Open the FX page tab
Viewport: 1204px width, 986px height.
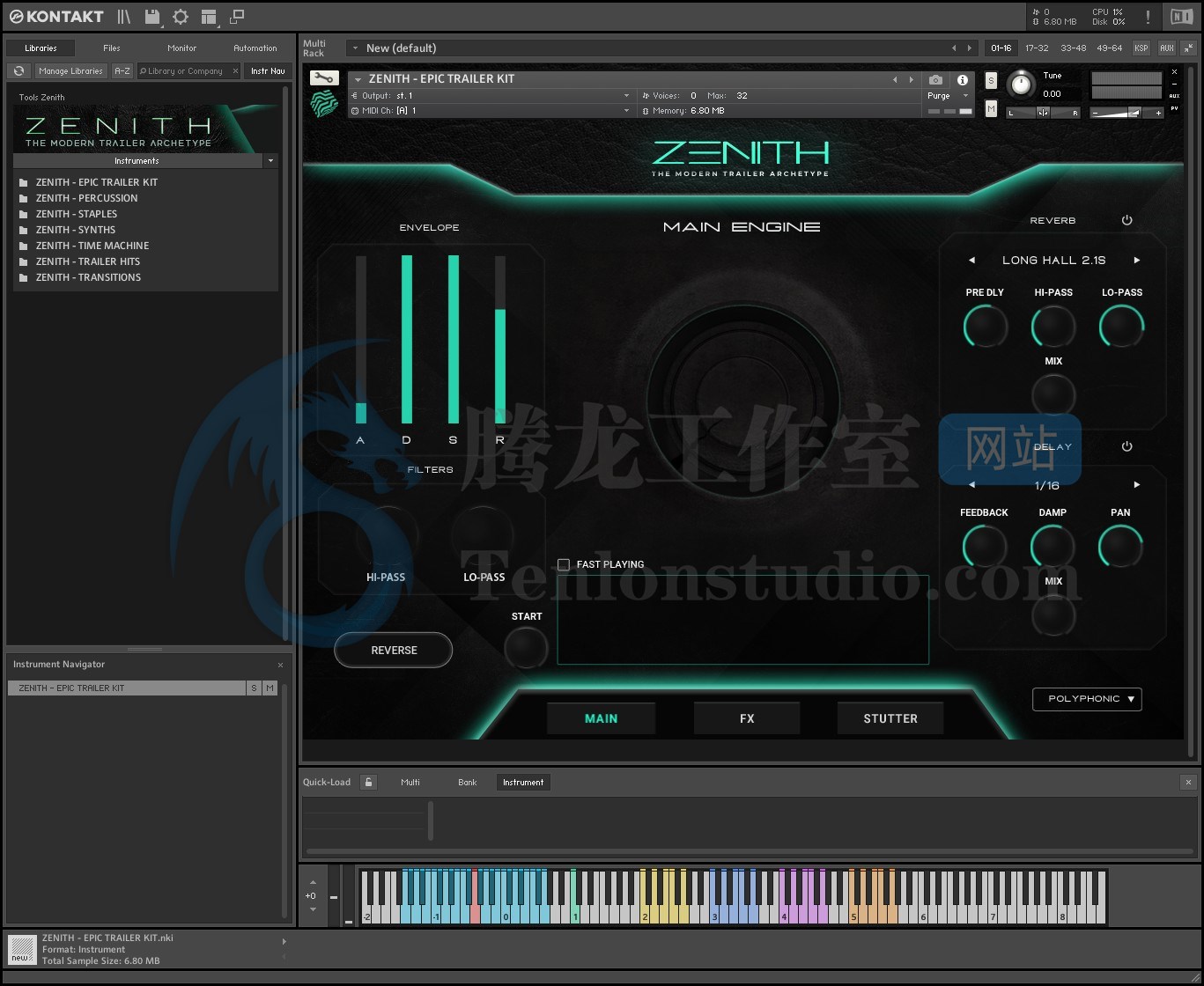coord(747,718)
